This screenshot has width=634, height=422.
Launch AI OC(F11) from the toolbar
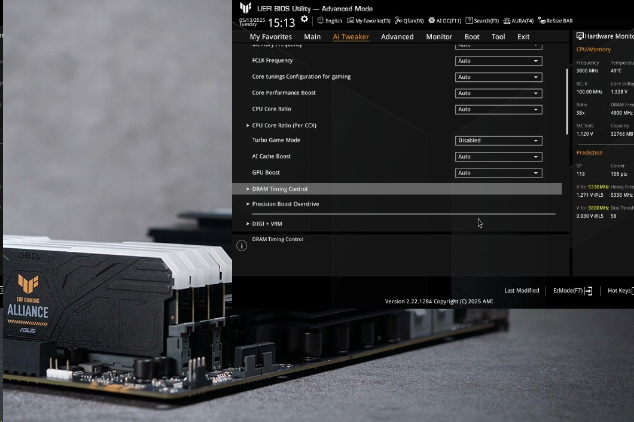point(447,20)
